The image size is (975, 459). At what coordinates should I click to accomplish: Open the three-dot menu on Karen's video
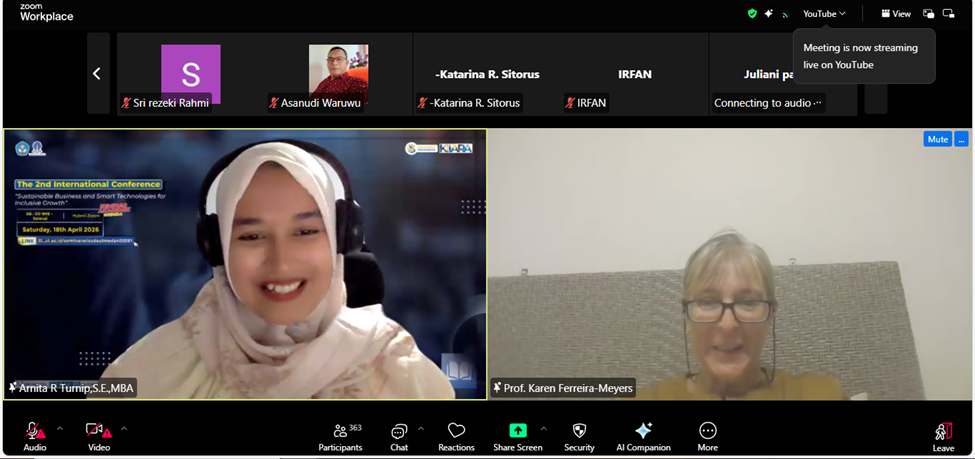(x=961, y=139)
